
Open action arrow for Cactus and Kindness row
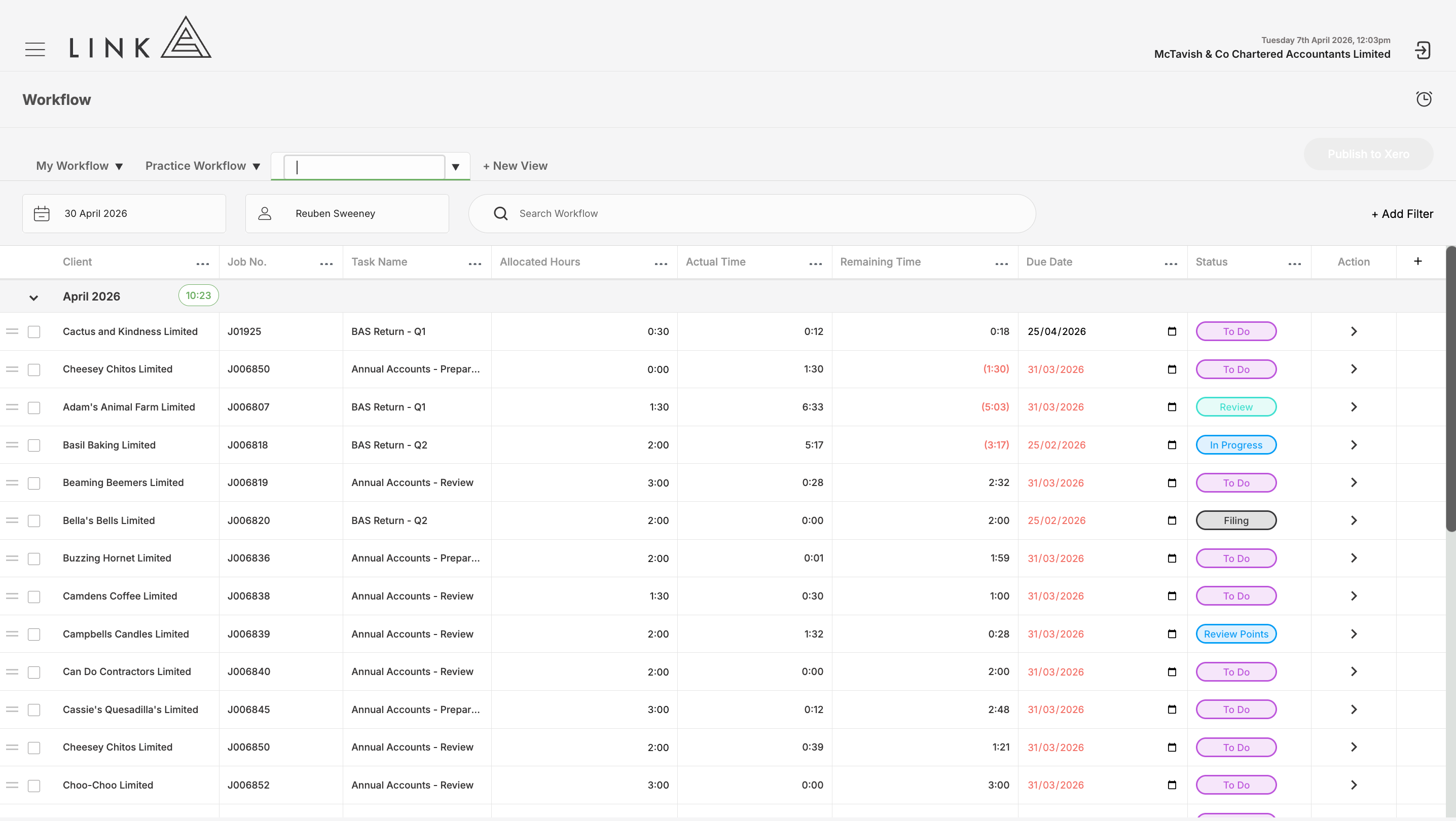coord(1354,331)
